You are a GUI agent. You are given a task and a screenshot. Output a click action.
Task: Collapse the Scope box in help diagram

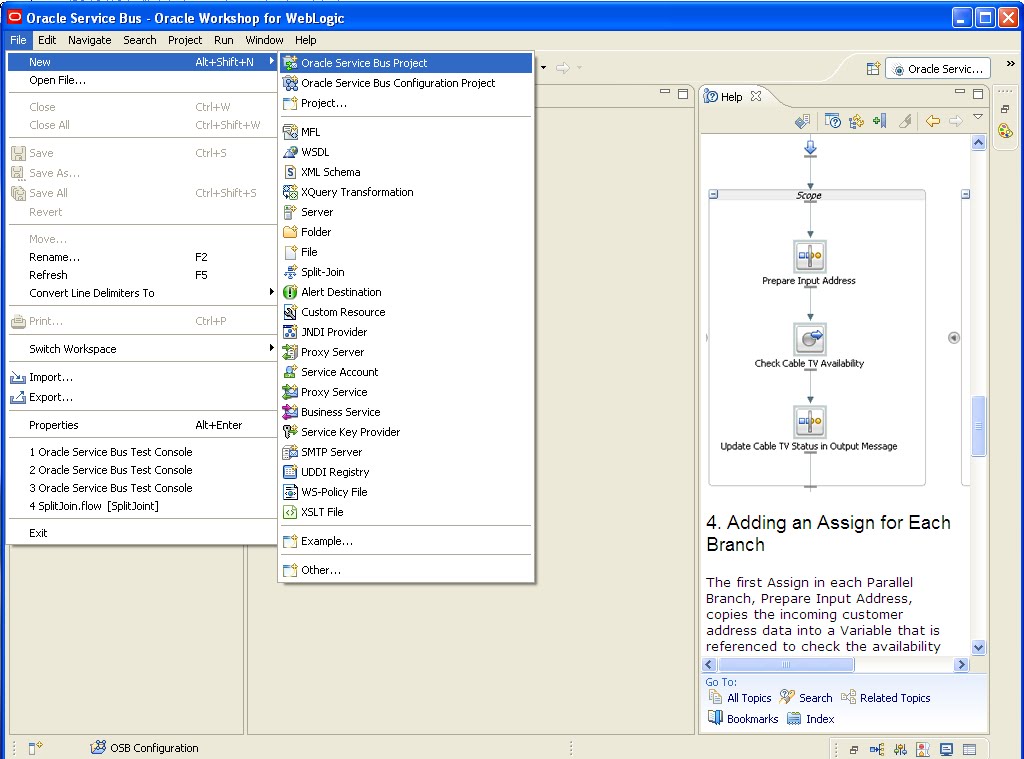(714, 194)
